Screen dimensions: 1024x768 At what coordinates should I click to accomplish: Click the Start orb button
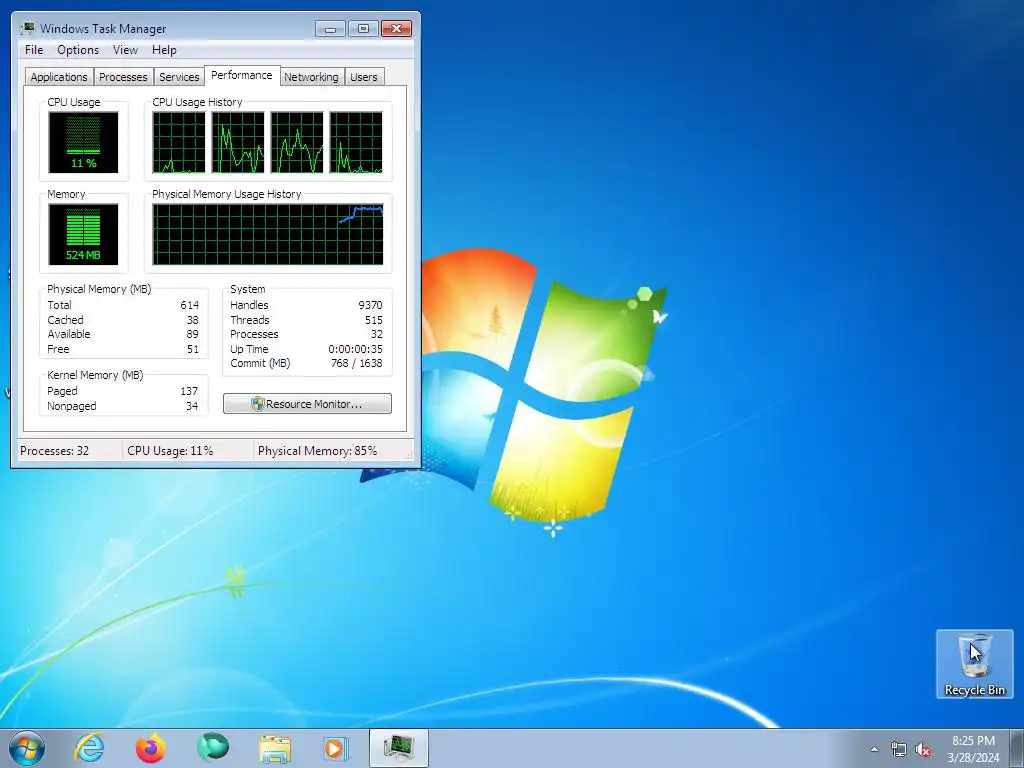point(27,748)
